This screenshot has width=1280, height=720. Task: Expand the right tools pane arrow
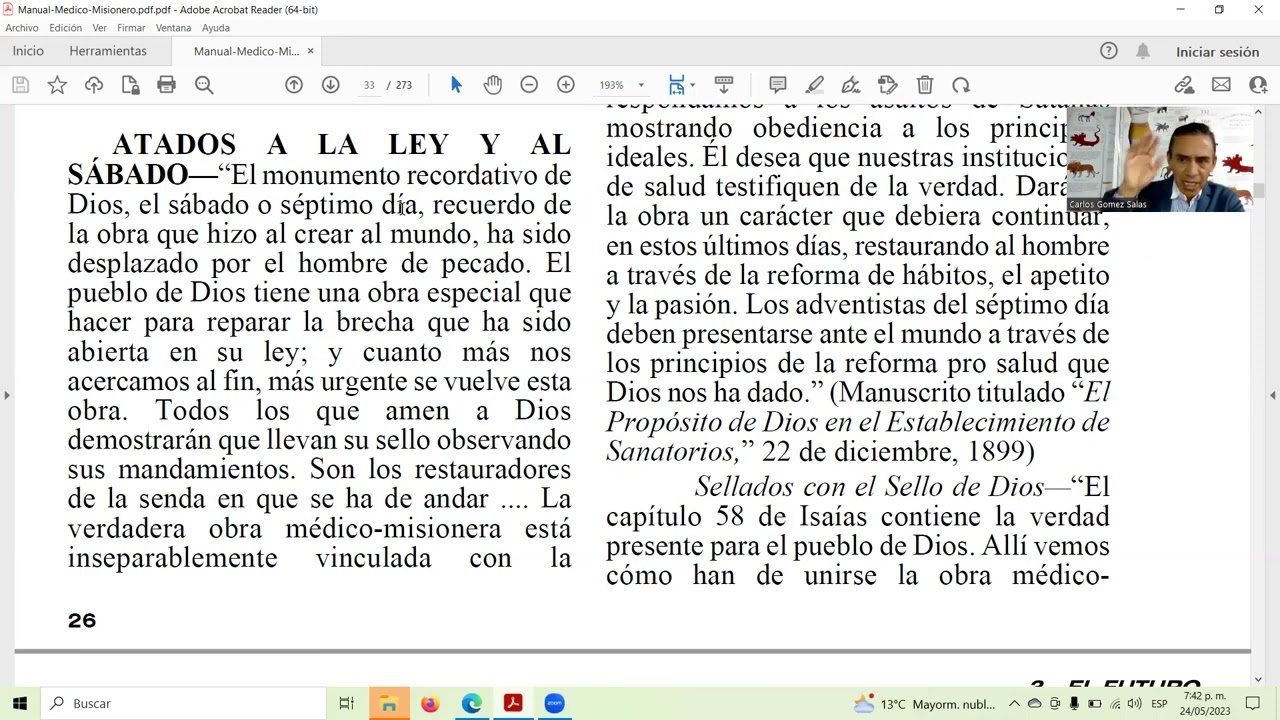click(1273, 395)
